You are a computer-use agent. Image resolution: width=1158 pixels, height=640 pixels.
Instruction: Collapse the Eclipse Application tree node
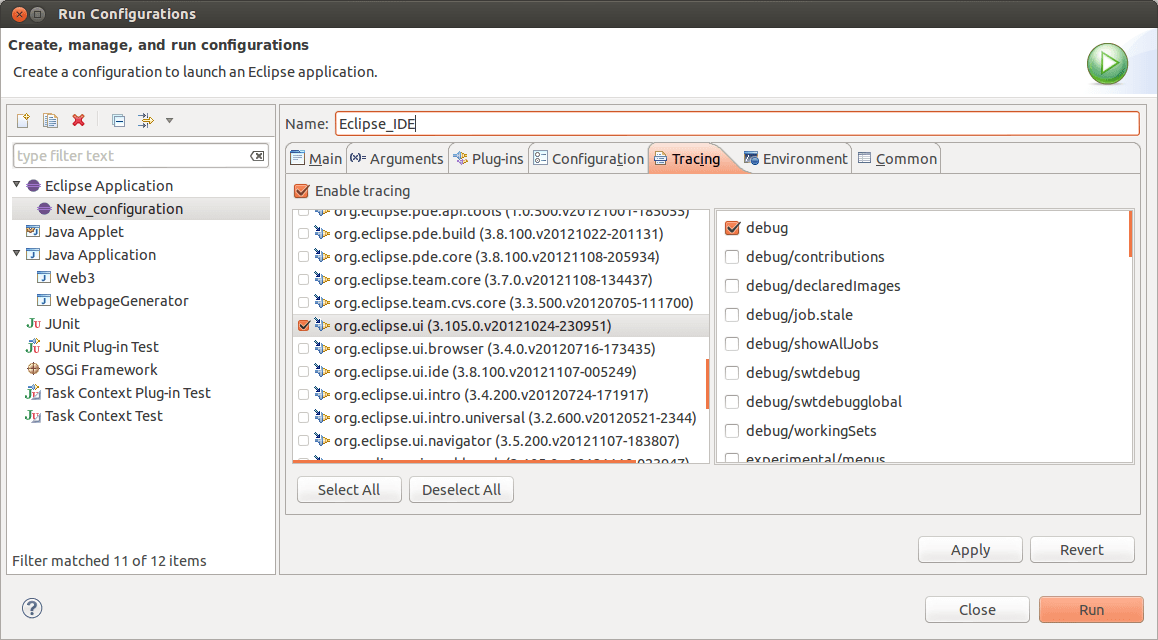(x=16, y=185)
